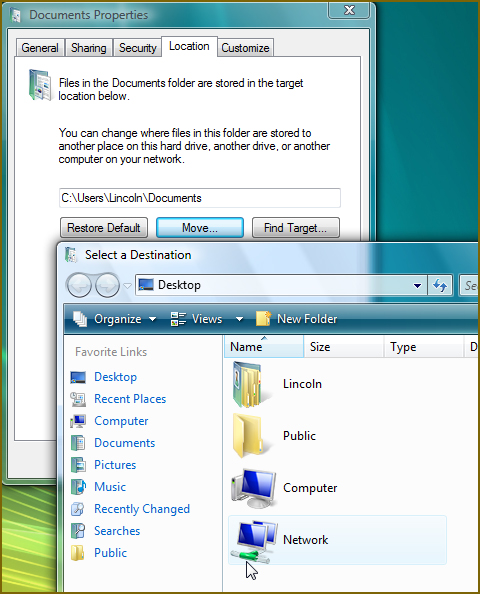
Task: Click the Restore Default button
Action: click(104, 228)
